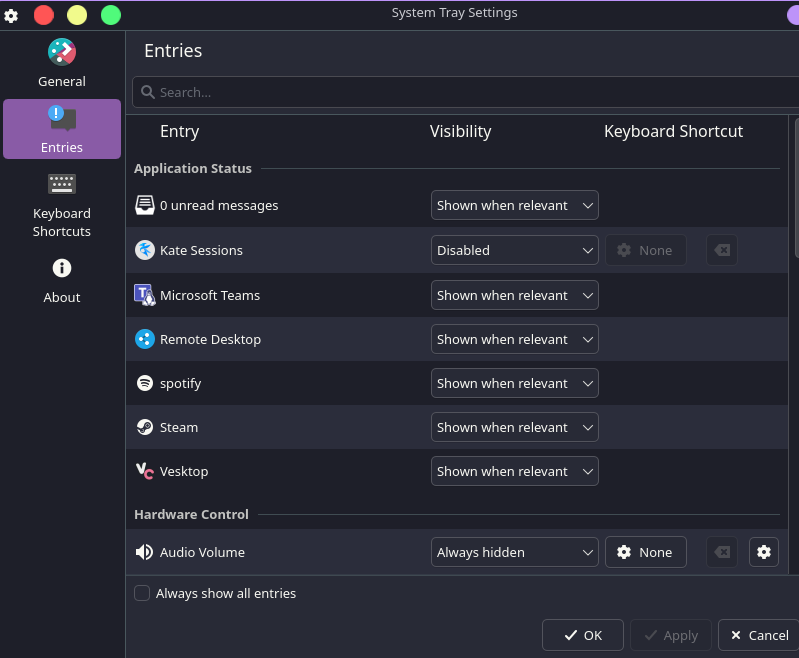Click the Kate Sessions entry icon
The width and height of the screenshot is (799, 658).
pyautogui.click(x=145, y=250)
